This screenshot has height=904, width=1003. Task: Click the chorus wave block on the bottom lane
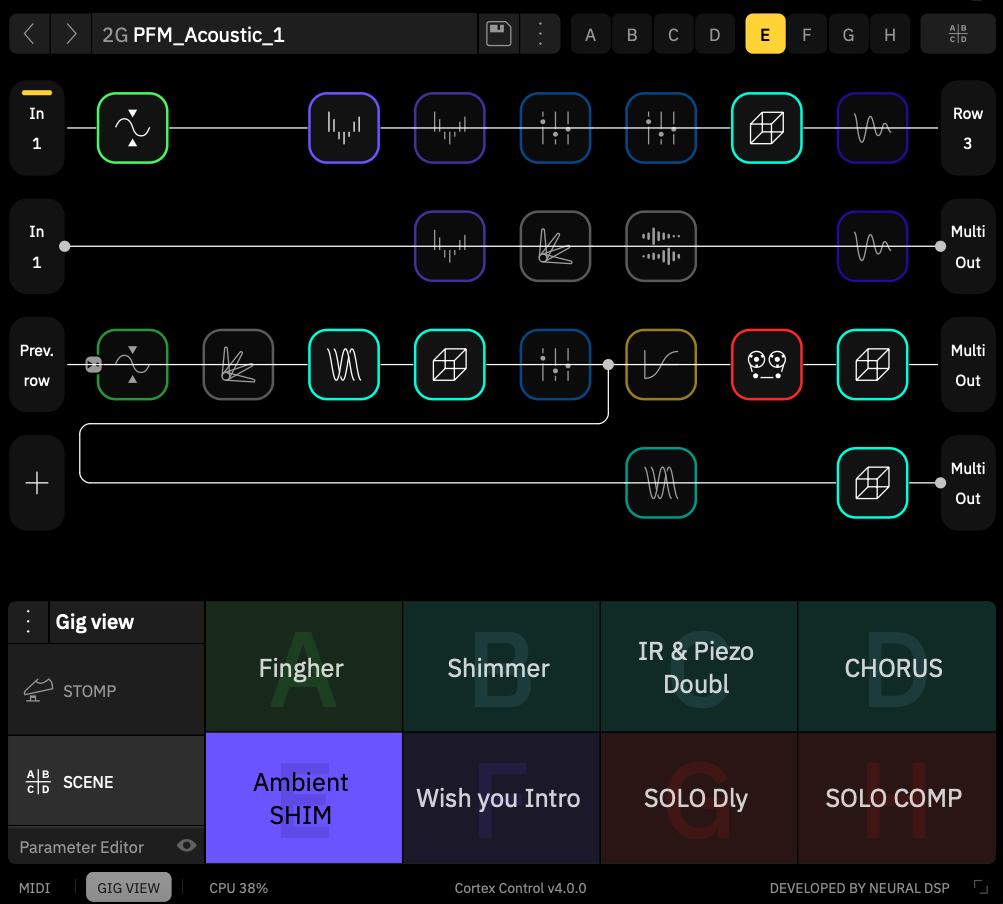pos(661,483)
